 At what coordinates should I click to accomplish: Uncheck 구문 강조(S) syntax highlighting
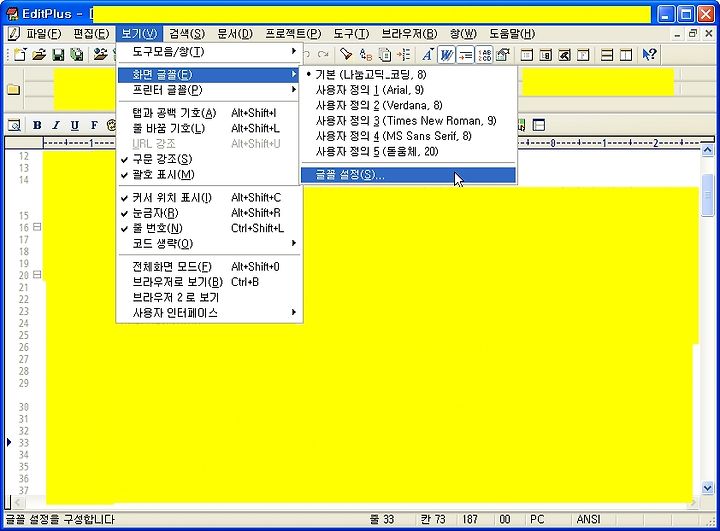click(x=209, y=159)
